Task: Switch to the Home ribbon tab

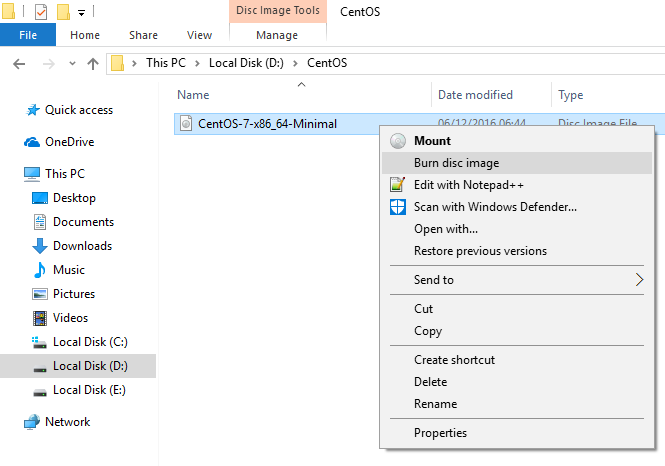Action: click(x=85, y=35)
